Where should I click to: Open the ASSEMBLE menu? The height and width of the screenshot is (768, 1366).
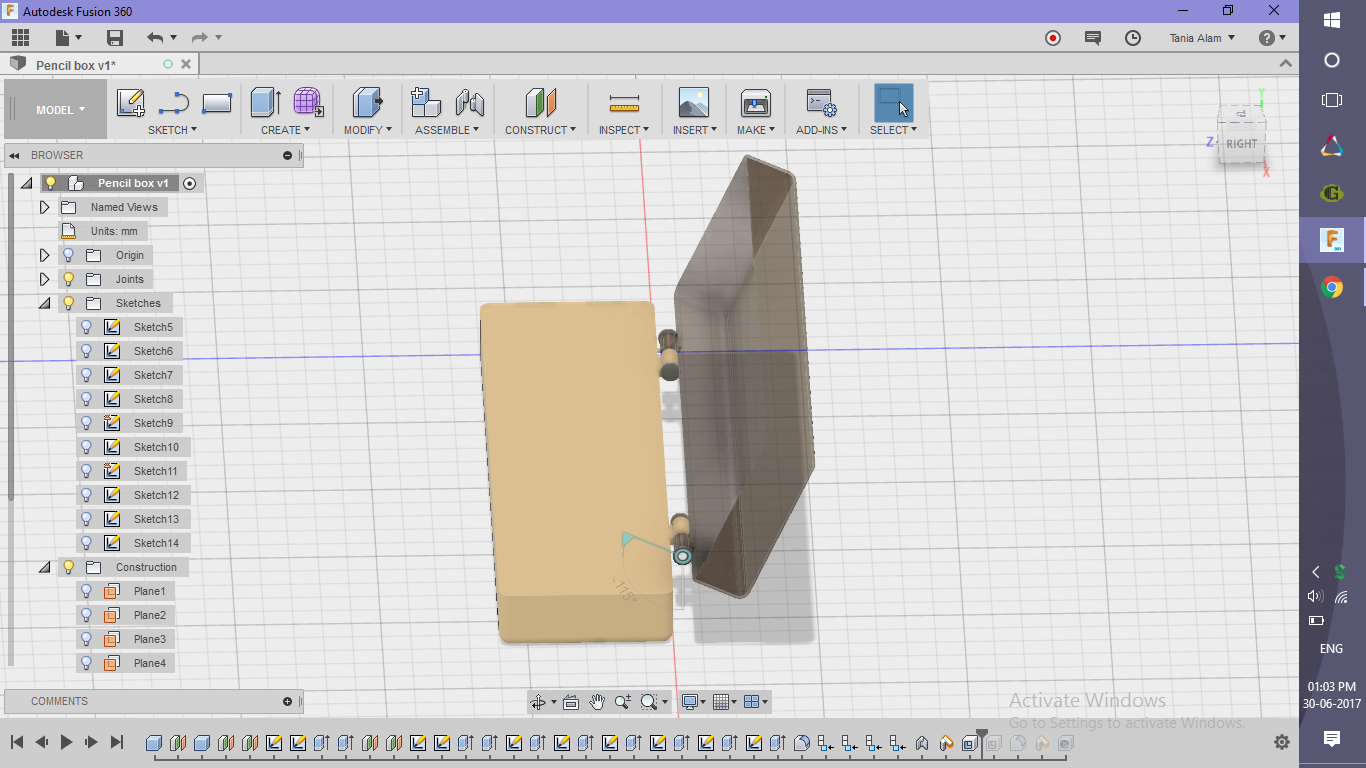point(447,130)
